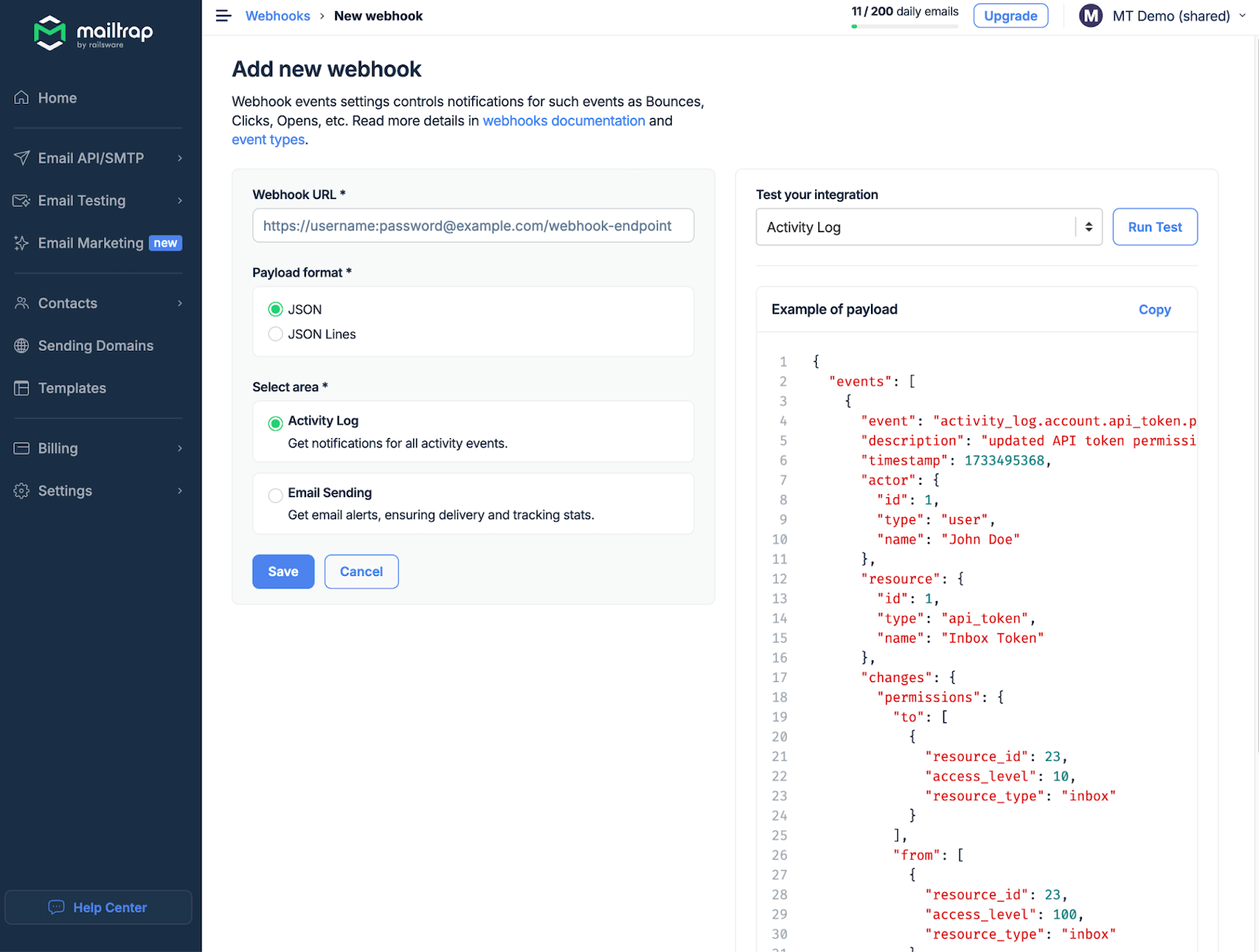Image resolution: width=1259 pixels, height=952 pixels.
Task: Expand the Settings section chevron
Action: (180, 490)
